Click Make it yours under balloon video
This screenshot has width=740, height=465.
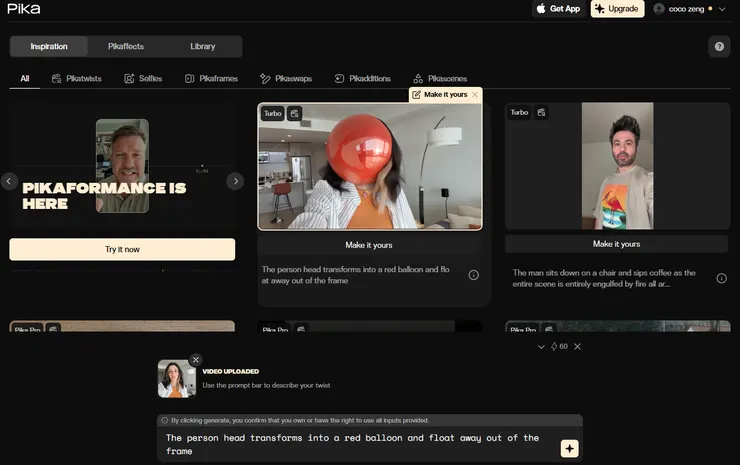(369, 245)
